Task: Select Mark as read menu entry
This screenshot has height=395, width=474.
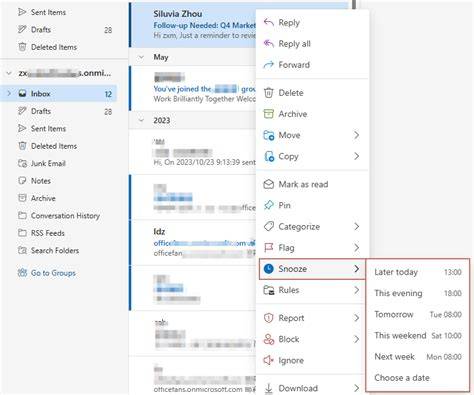Action: coord(312,184)
